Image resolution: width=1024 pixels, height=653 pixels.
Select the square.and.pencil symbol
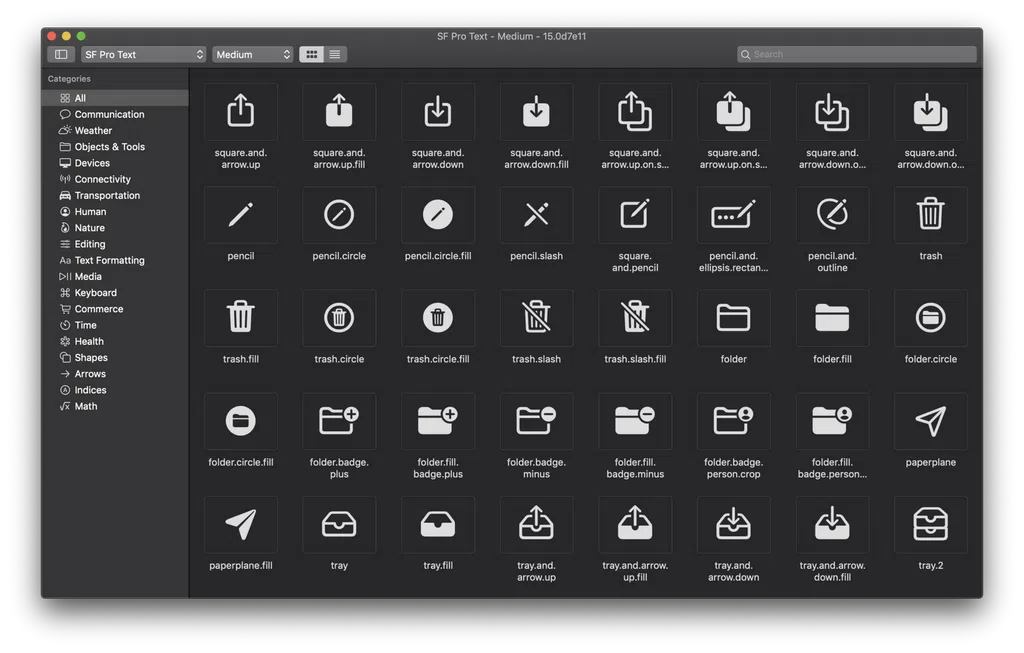click(x=635, y=215)
